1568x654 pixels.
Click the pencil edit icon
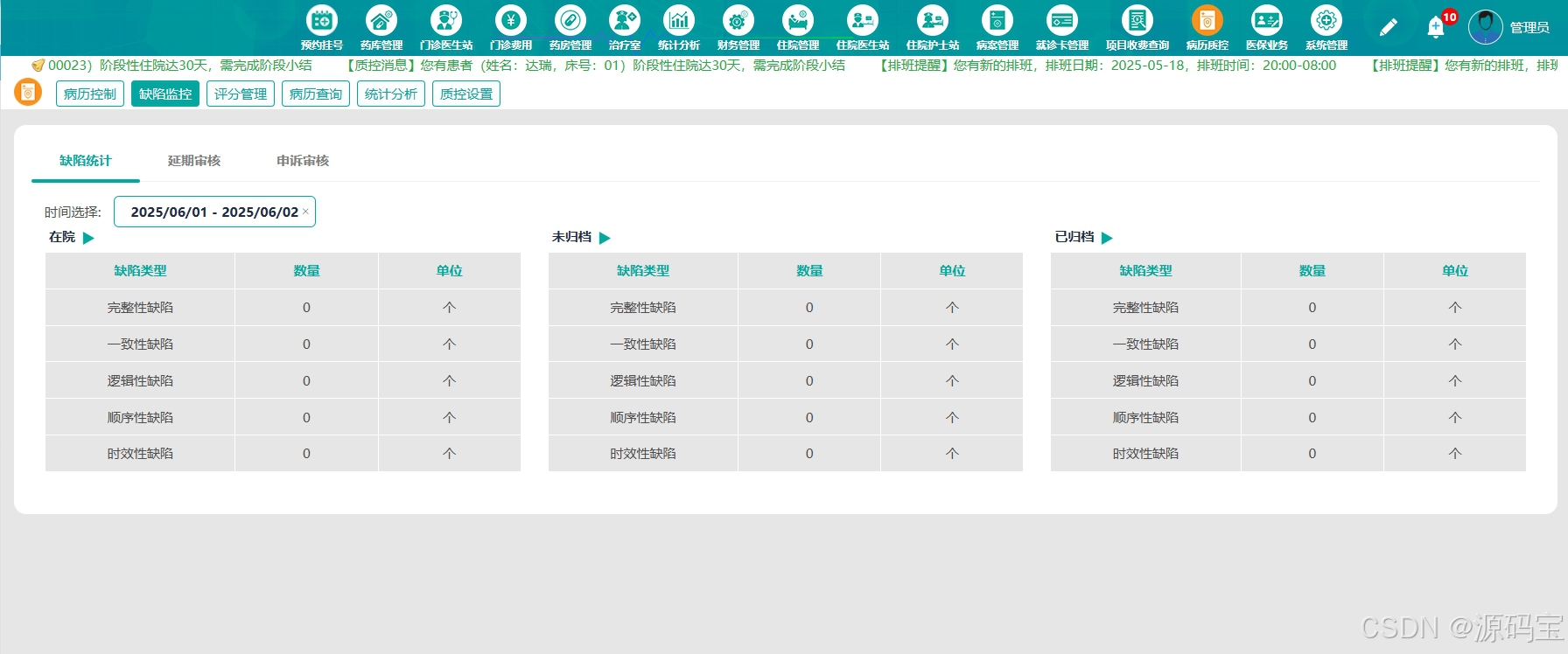(x=1388, y=28)
